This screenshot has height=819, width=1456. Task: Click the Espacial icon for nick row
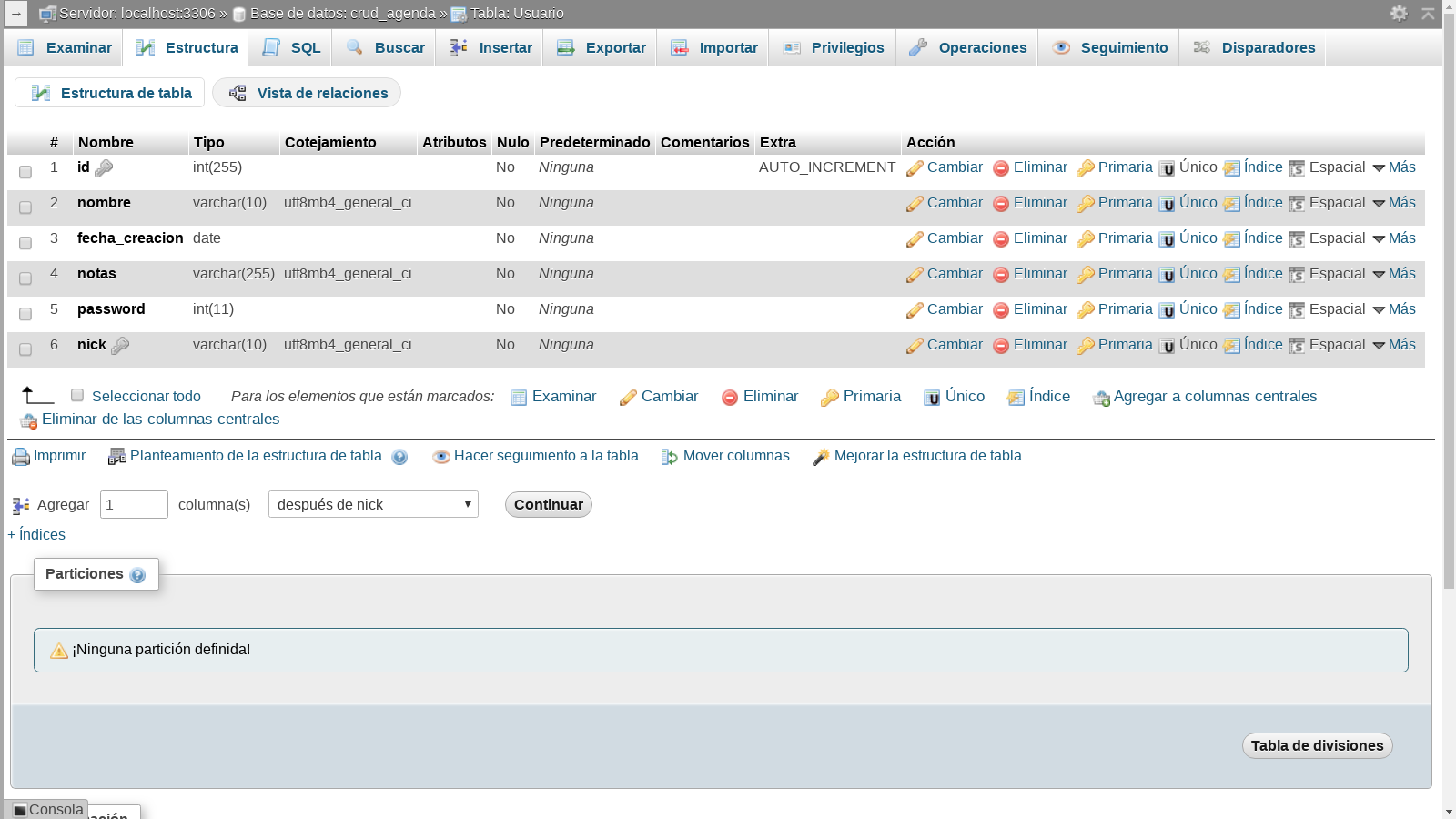1297,346
